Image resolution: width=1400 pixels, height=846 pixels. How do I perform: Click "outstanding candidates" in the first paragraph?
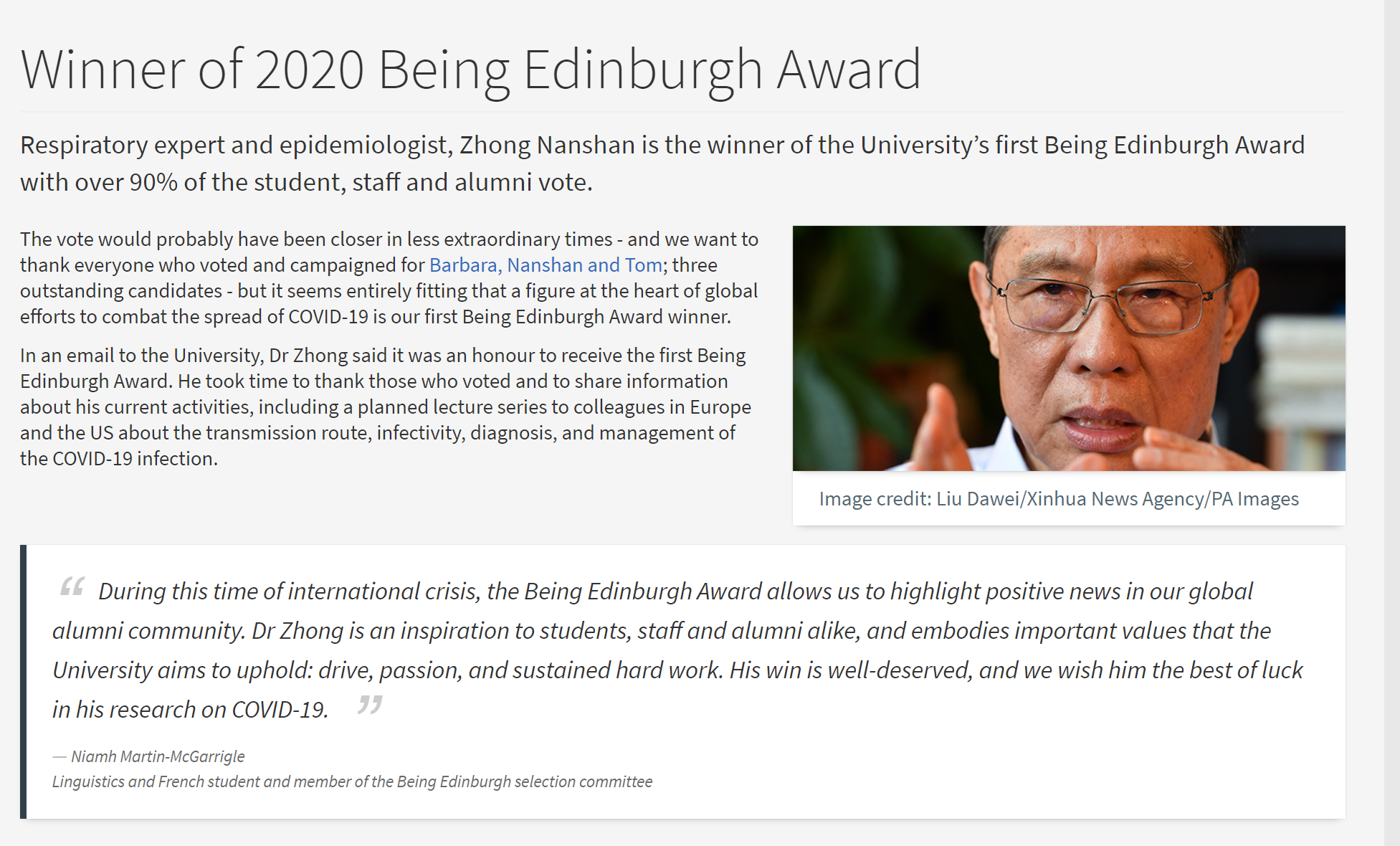tap(121, 291)
